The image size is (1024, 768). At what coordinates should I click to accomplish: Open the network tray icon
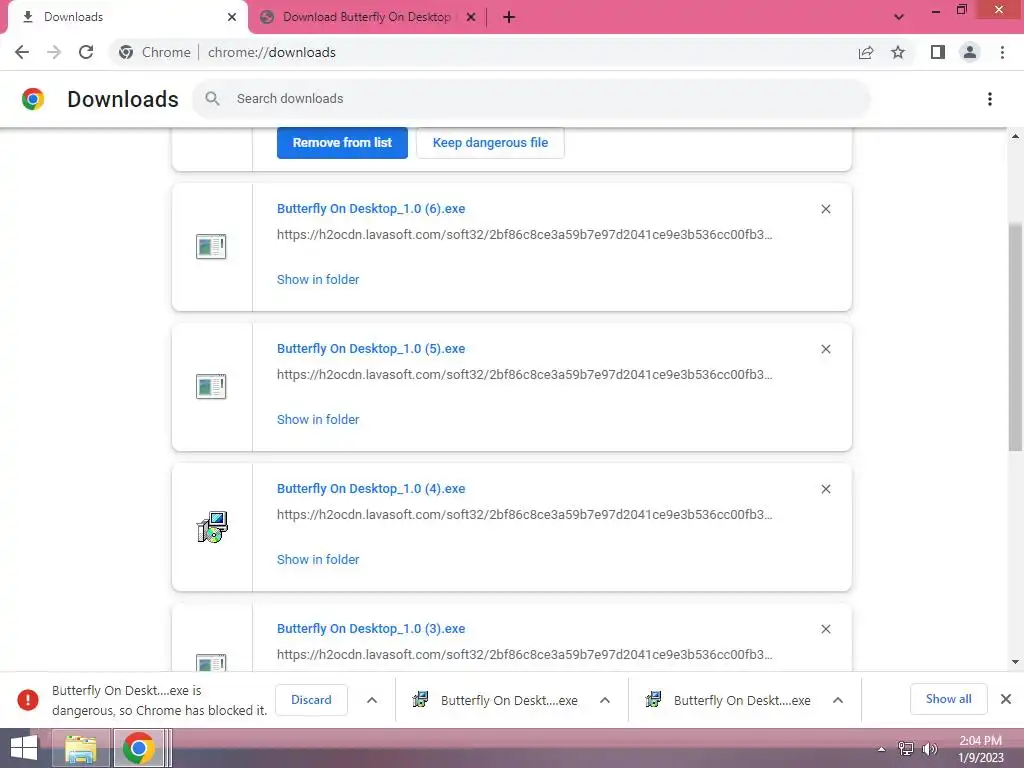(906, 749)
